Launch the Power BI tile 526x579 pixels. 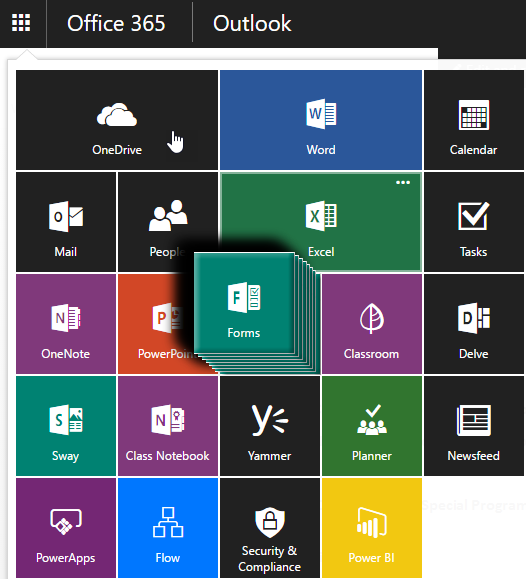372,528
